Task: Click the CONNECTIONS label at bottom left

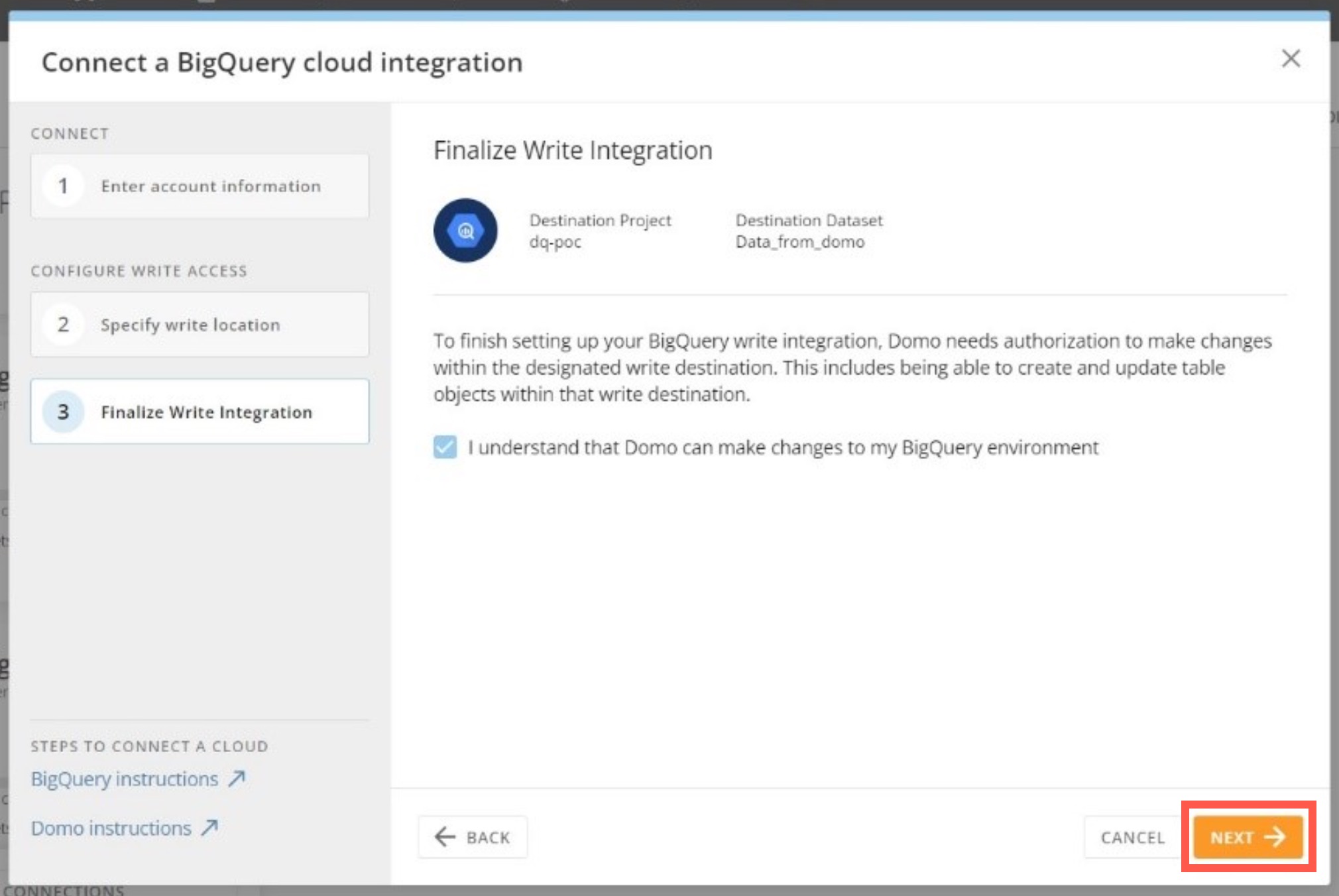Action: [x=64, y=889]
